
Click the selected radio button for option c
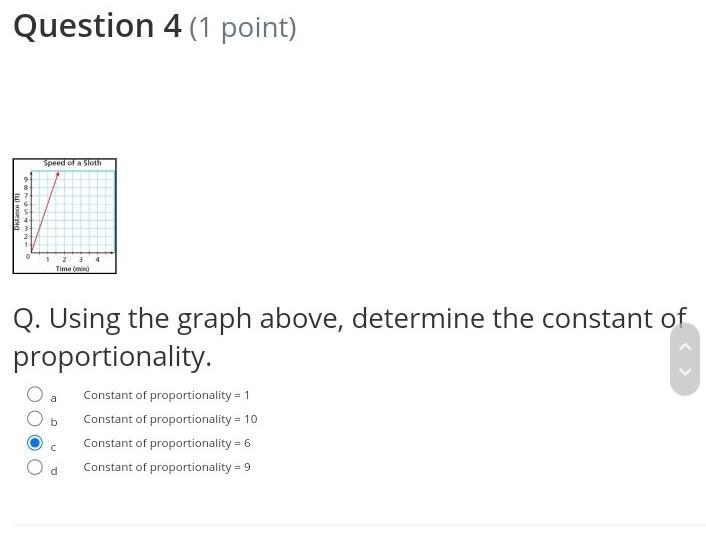pyautogui.click(x=35, y=443)
